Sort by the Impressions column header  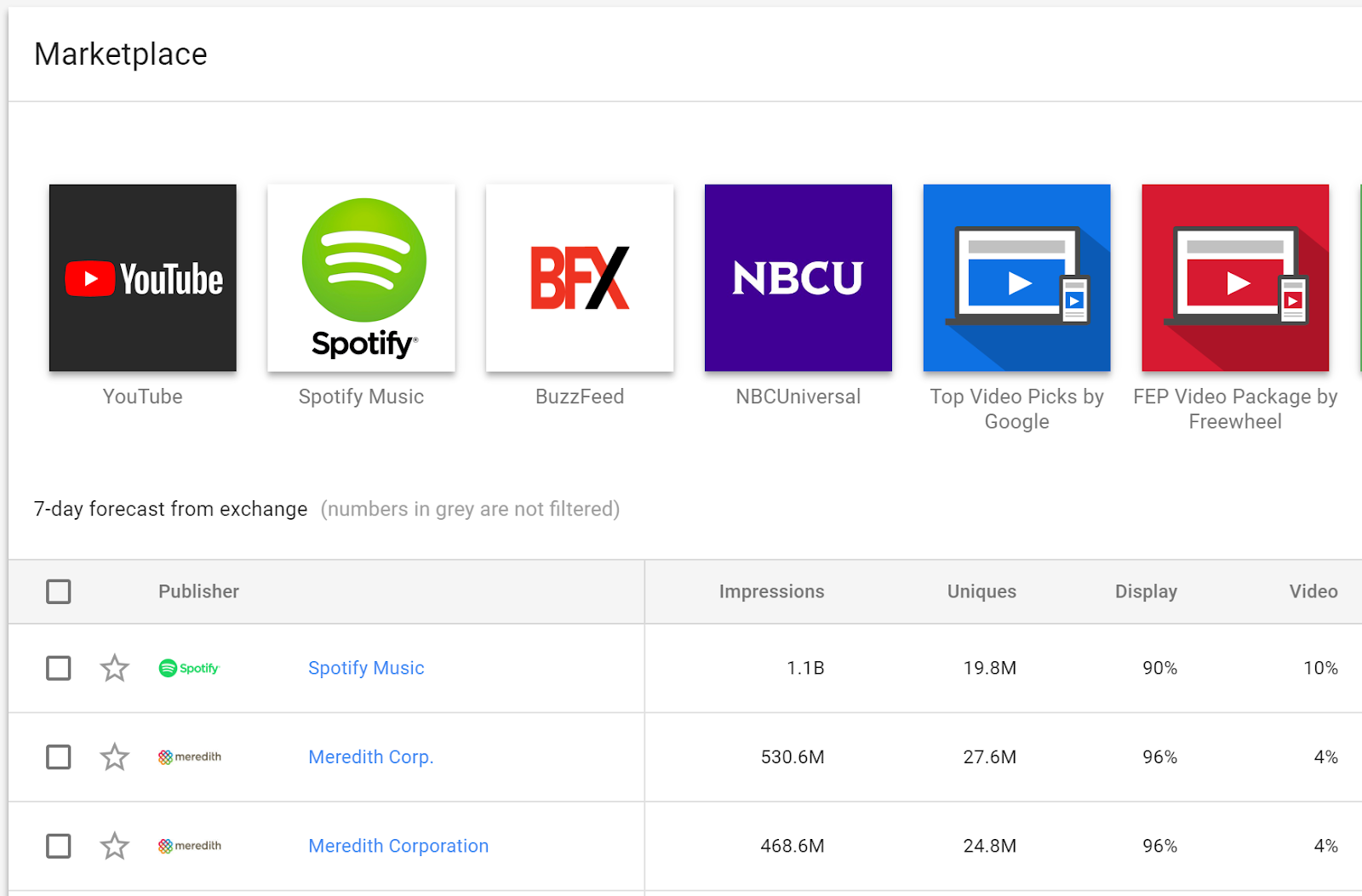pos(771,591)
